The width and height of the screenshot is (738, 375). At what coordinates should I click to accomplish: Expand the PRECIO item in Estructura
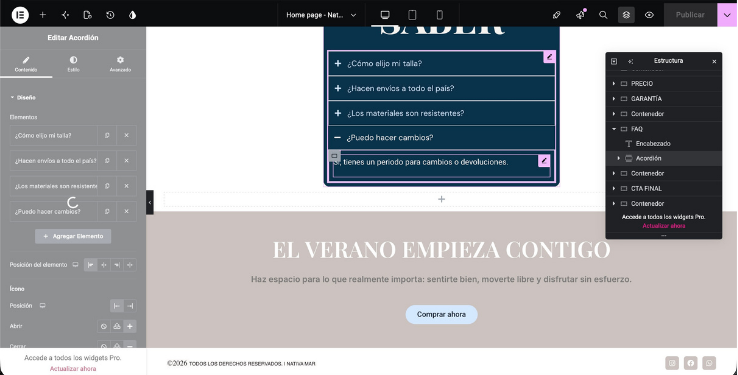click(613, 84)
